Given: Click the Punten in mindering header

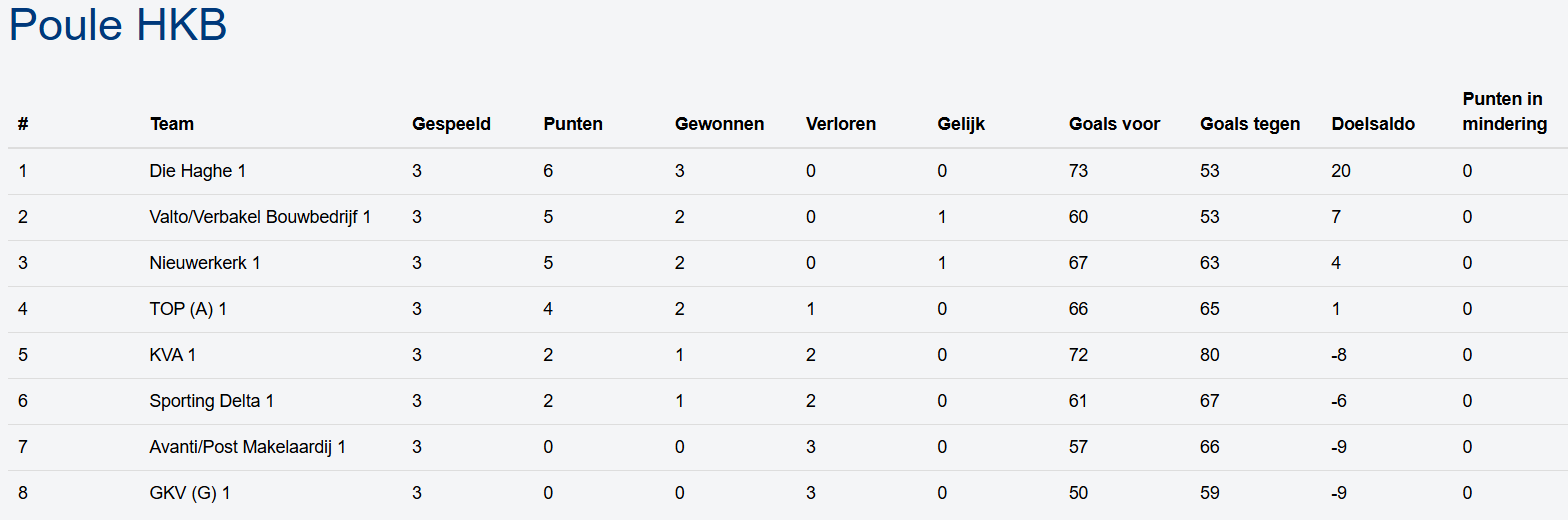Looking at the screenshot, I should [1504, 111].
